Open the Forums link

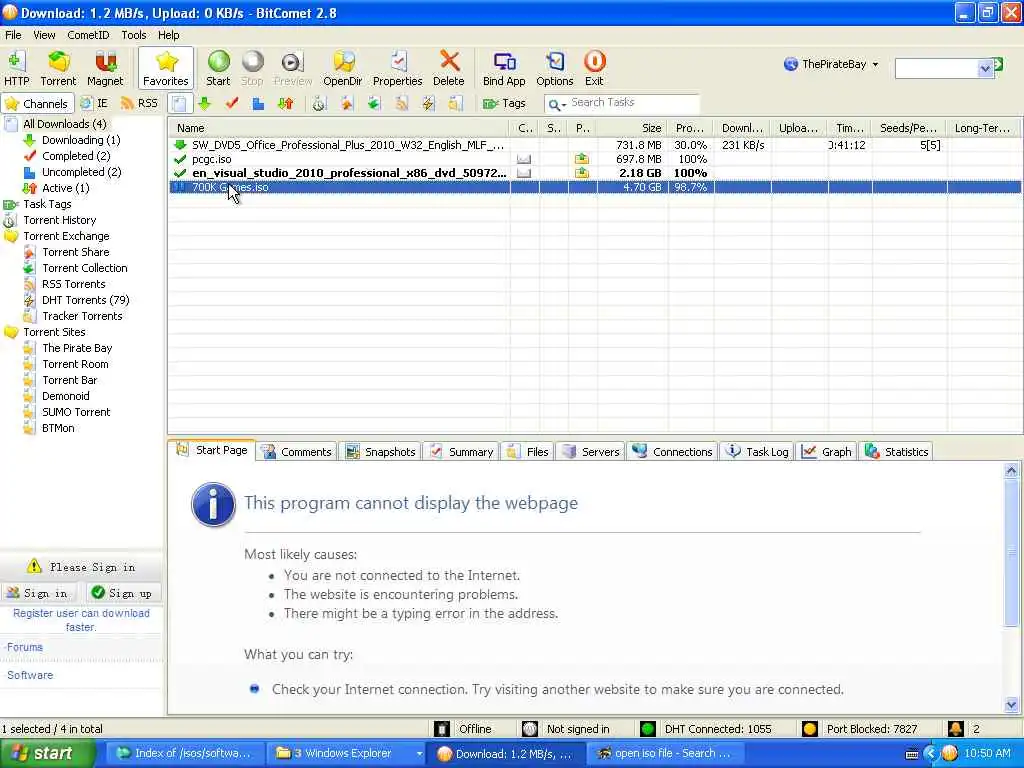click(x=25, y=647)
